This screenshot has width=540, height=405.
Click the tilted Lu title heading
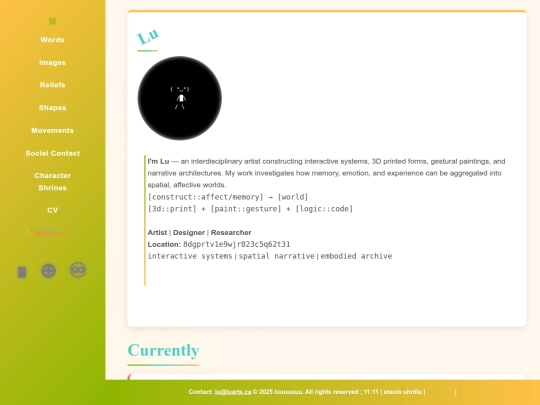pos(148,36)
